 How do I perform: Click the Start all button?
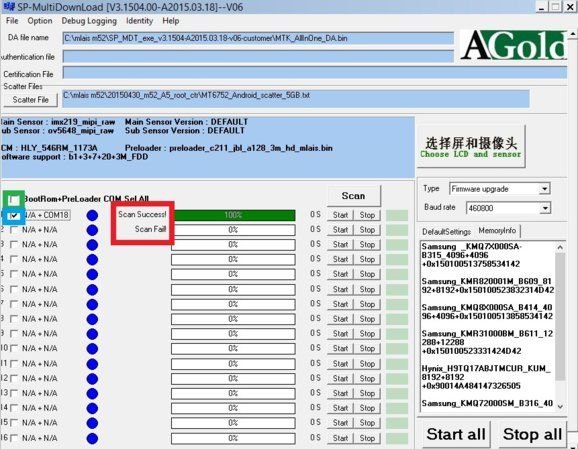456,434
